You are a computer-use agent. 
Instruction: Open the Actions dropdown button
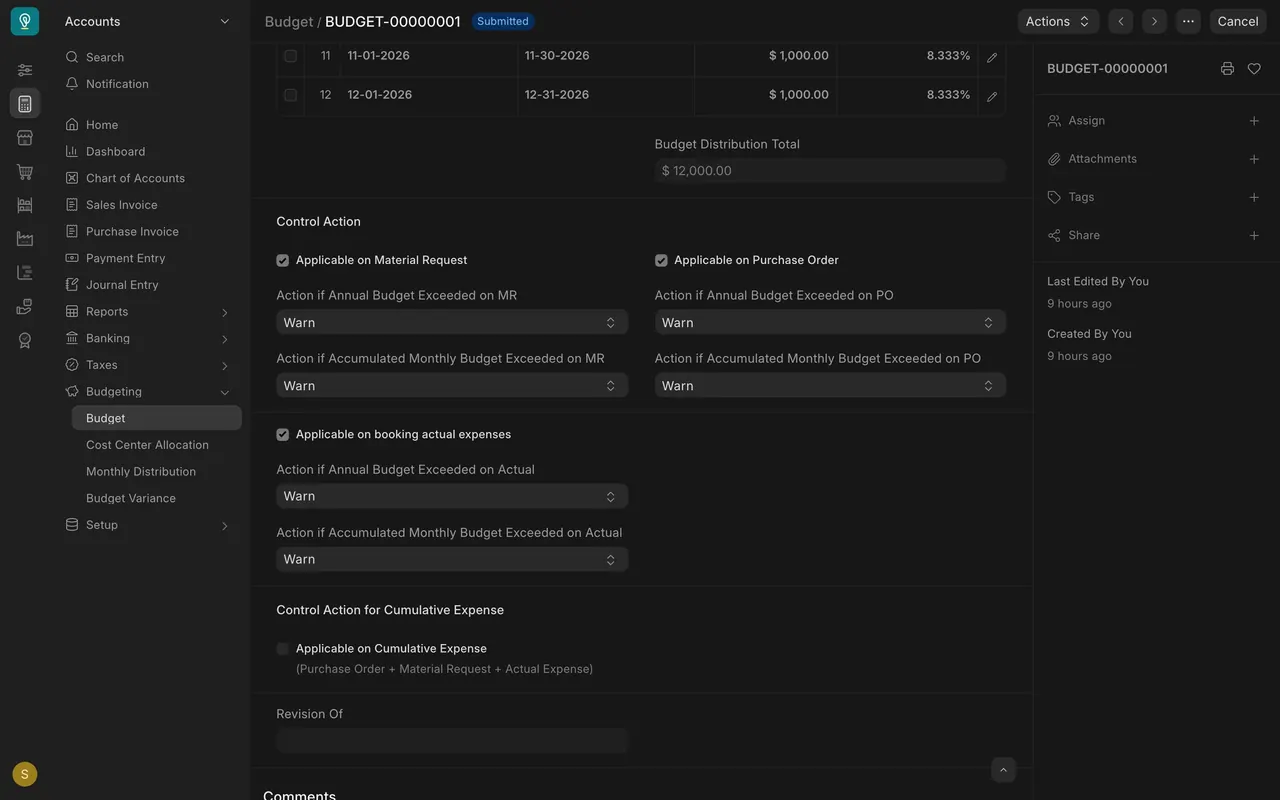1058,21
